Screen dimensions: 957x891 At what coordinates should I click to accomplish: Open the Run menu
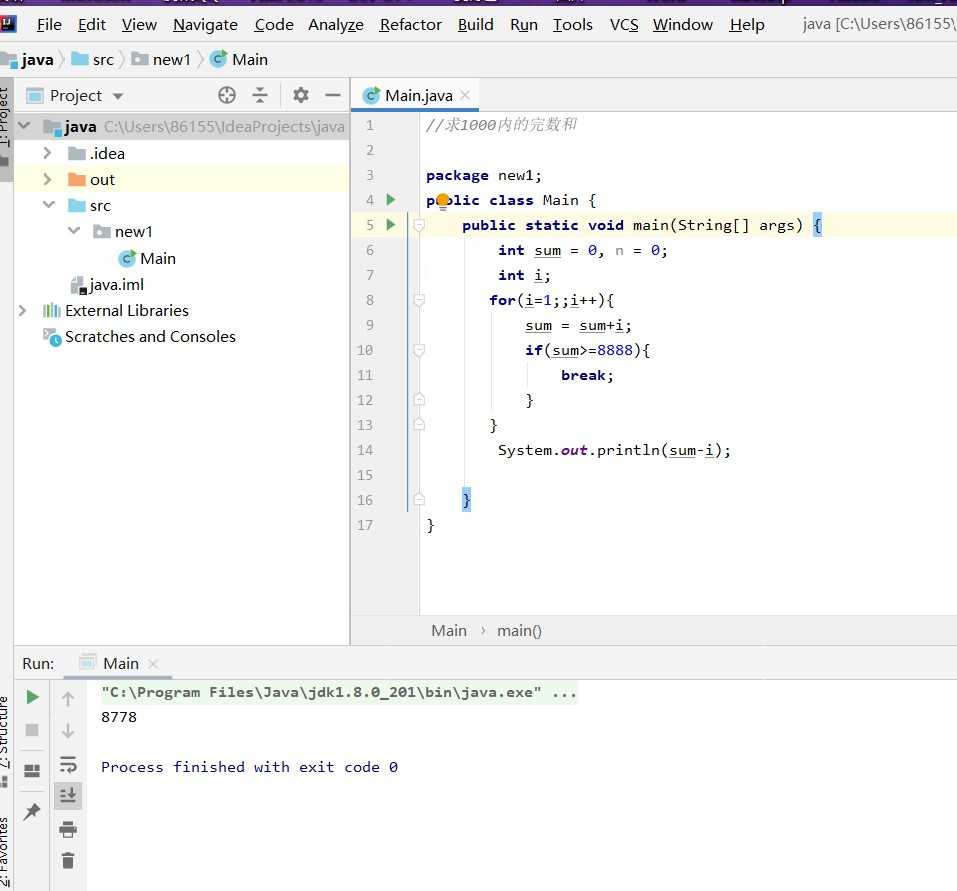(x=524, y=24)
